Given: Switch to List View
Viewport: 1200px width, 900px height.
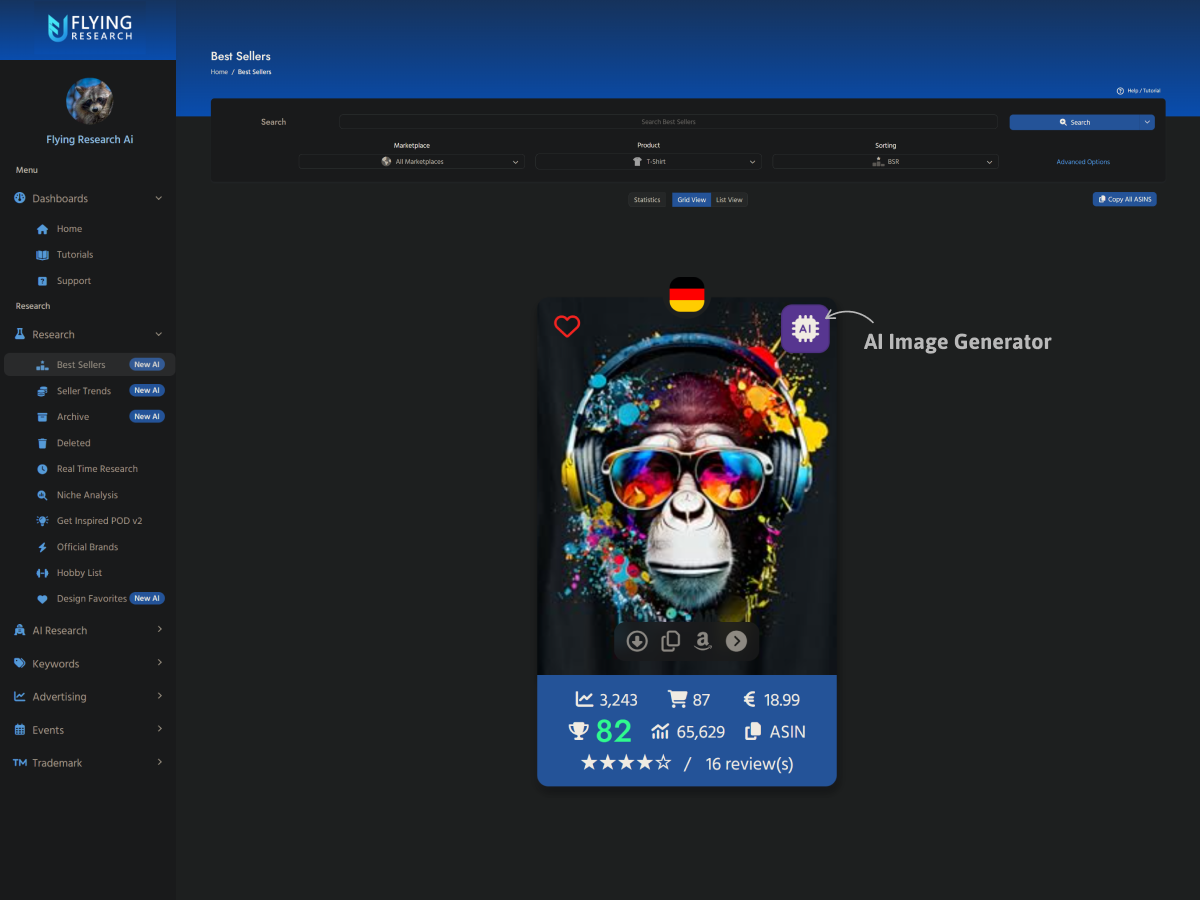Looking at the screenshot, I should pyautogui.click(x=729, y=200).
